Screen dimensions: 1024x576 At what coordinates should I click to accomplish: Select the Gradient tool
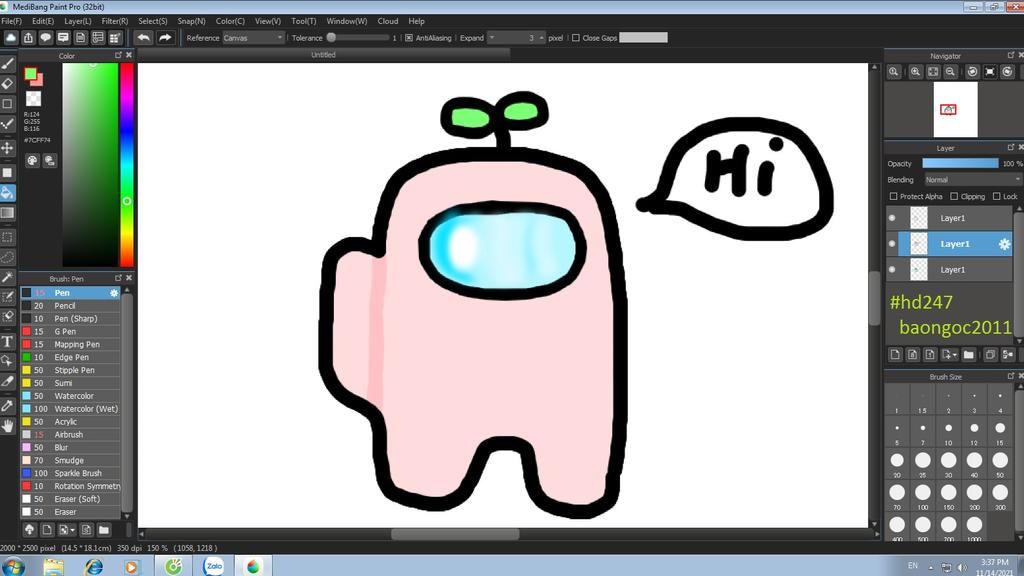[8, 213]
